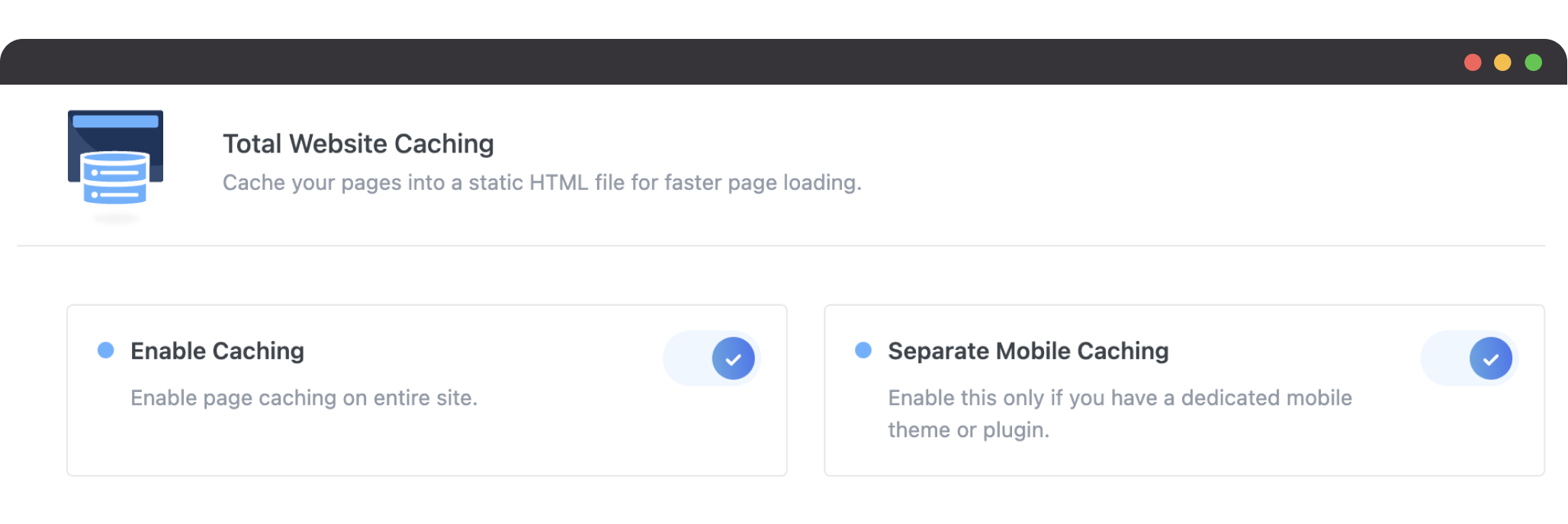The height and width of the screenshot is (524, 1568).
Task: Turn off the Enable Caching switch
Action: coord(712,358)
